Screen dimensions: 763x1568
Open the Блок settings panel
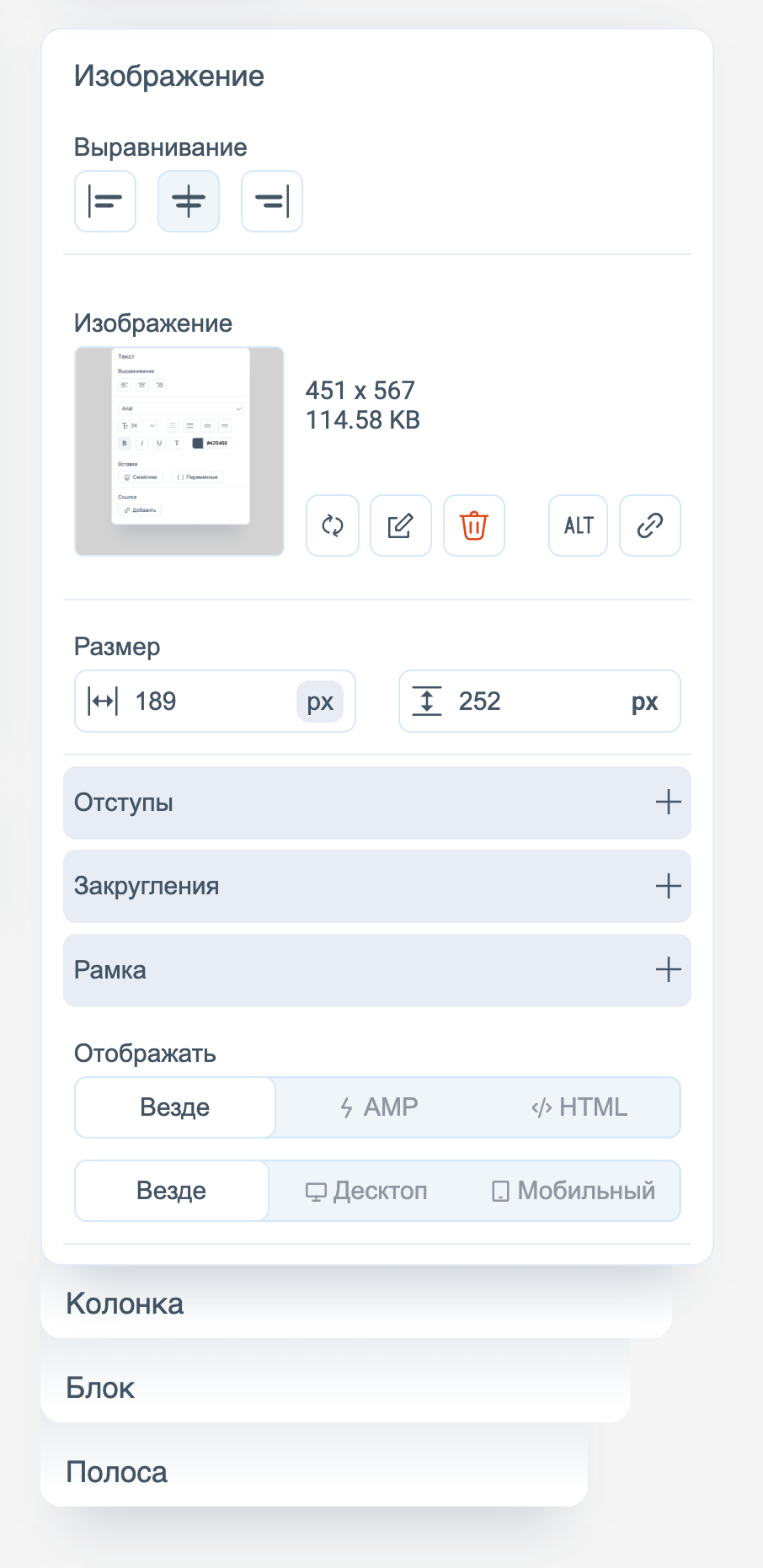point(100,1388)
